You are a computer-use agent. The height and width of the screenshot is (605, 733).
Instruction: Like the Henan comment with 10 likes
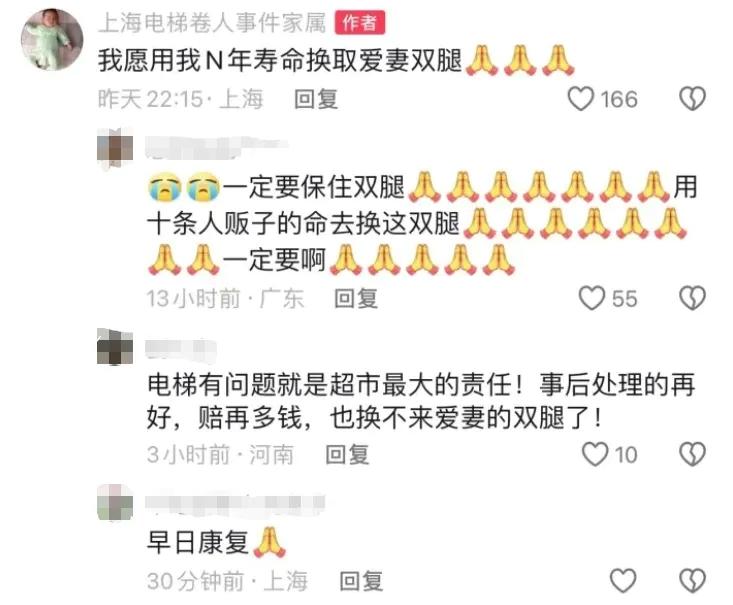[x=595, y=454]
